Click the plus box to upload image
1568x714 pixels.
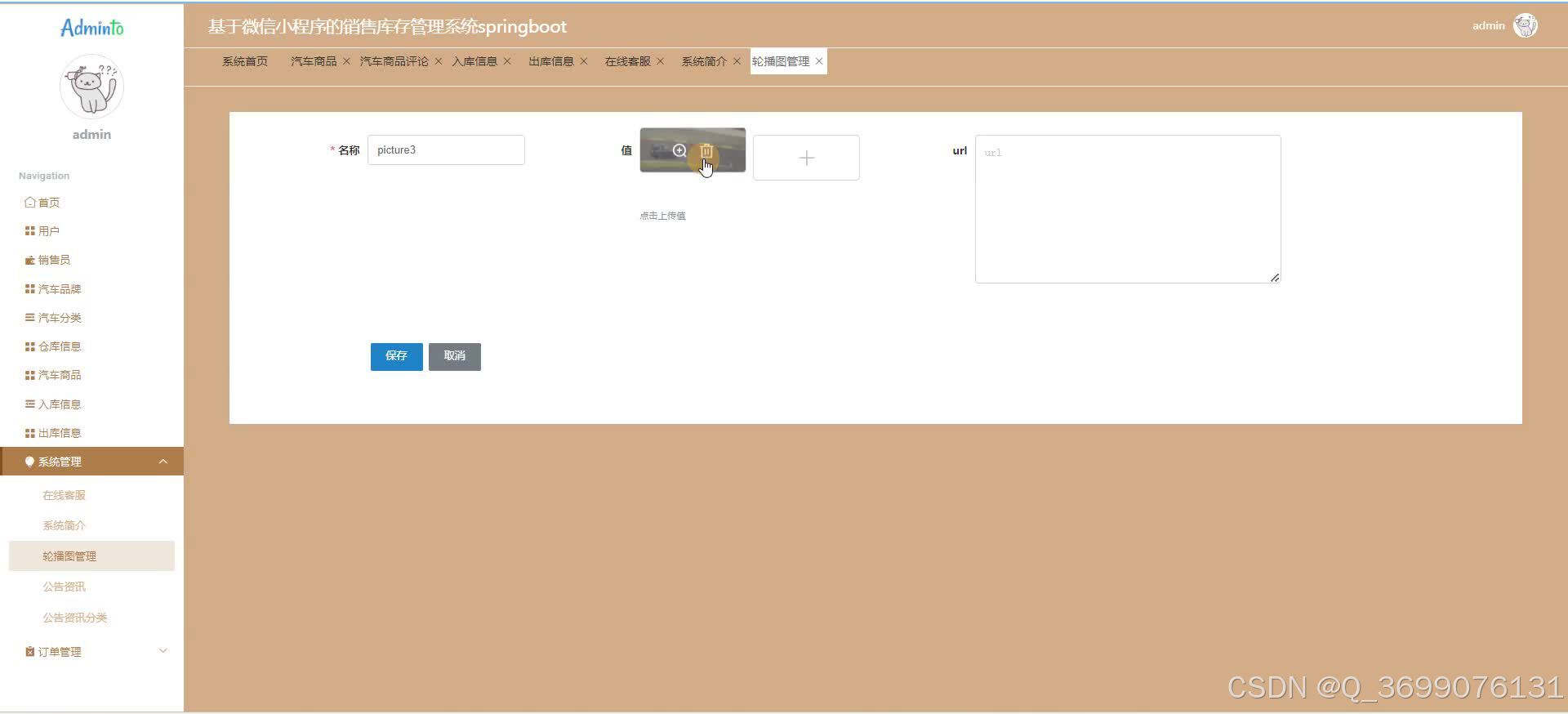[806, 158]
